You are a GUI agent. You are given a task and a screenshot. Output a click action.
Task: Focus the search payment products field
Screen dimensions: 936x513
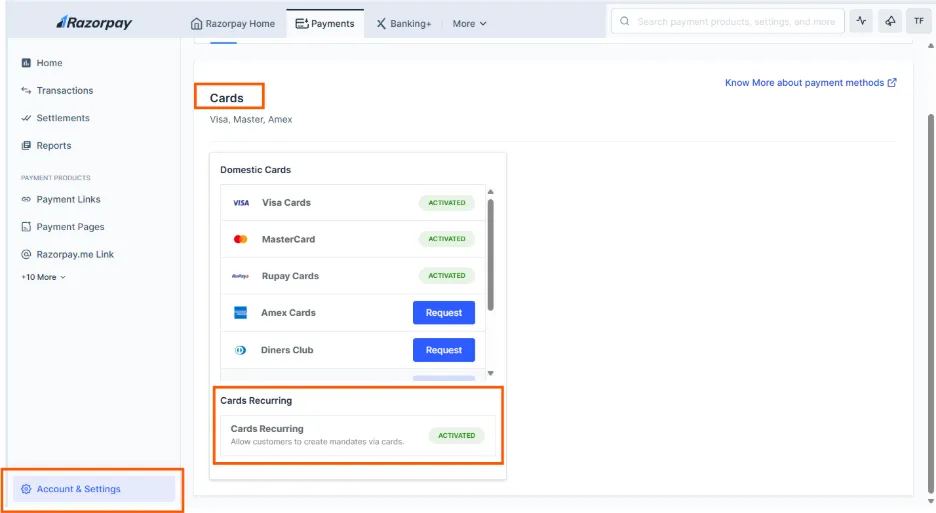pos(728,21)
